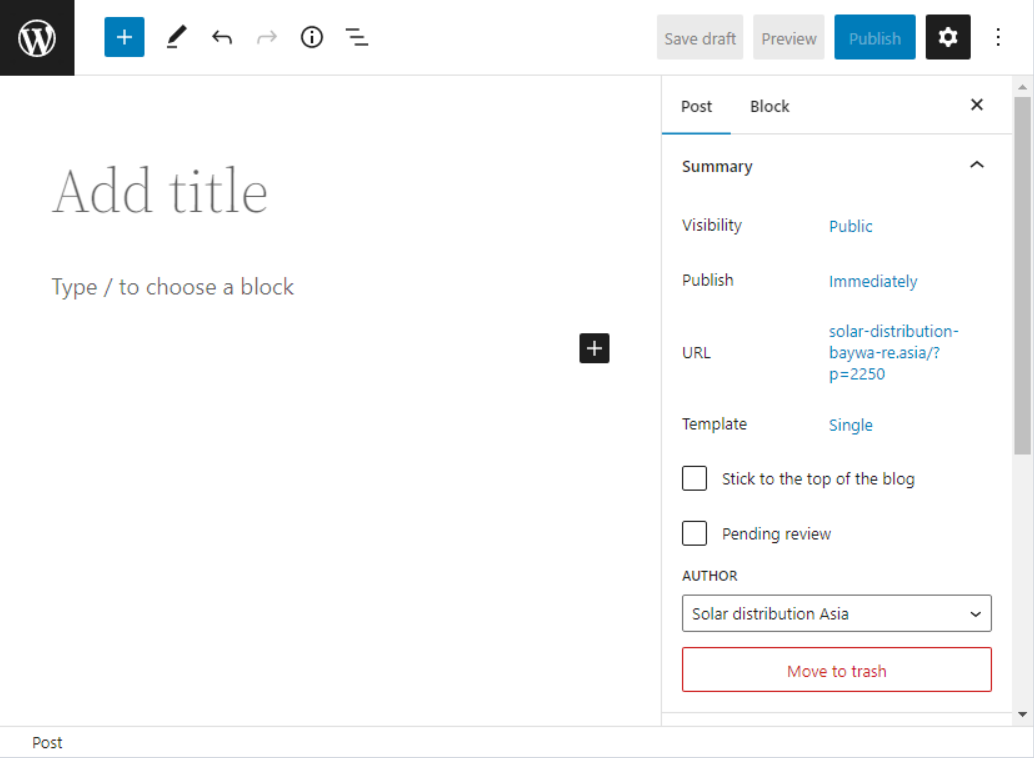Open the three-dot Options menu
The image size is (1034, 758).
(x=998, y=38)
